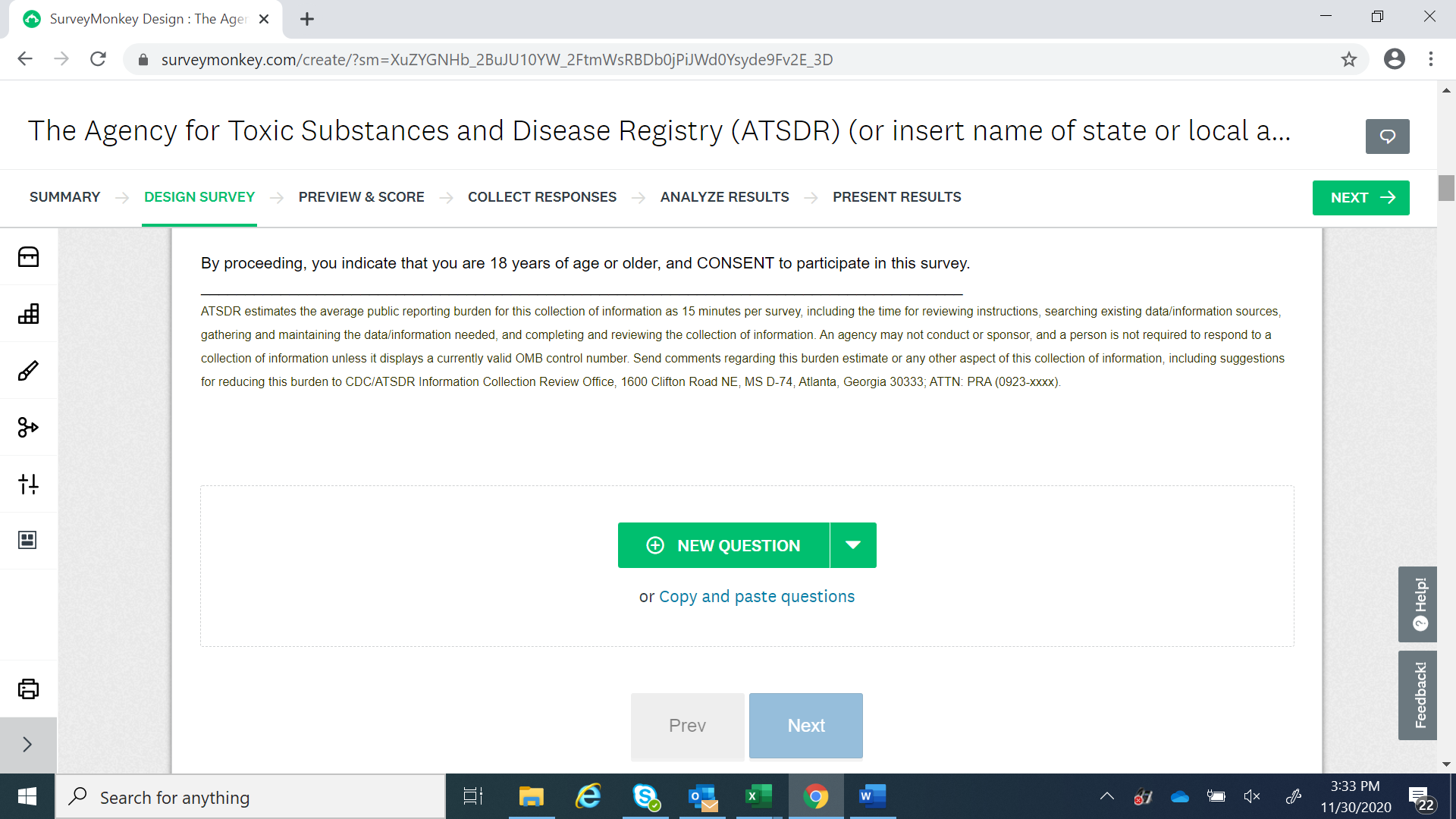Switch to the Preview & Score tab
1456x819 pixels.
[361, 197]
